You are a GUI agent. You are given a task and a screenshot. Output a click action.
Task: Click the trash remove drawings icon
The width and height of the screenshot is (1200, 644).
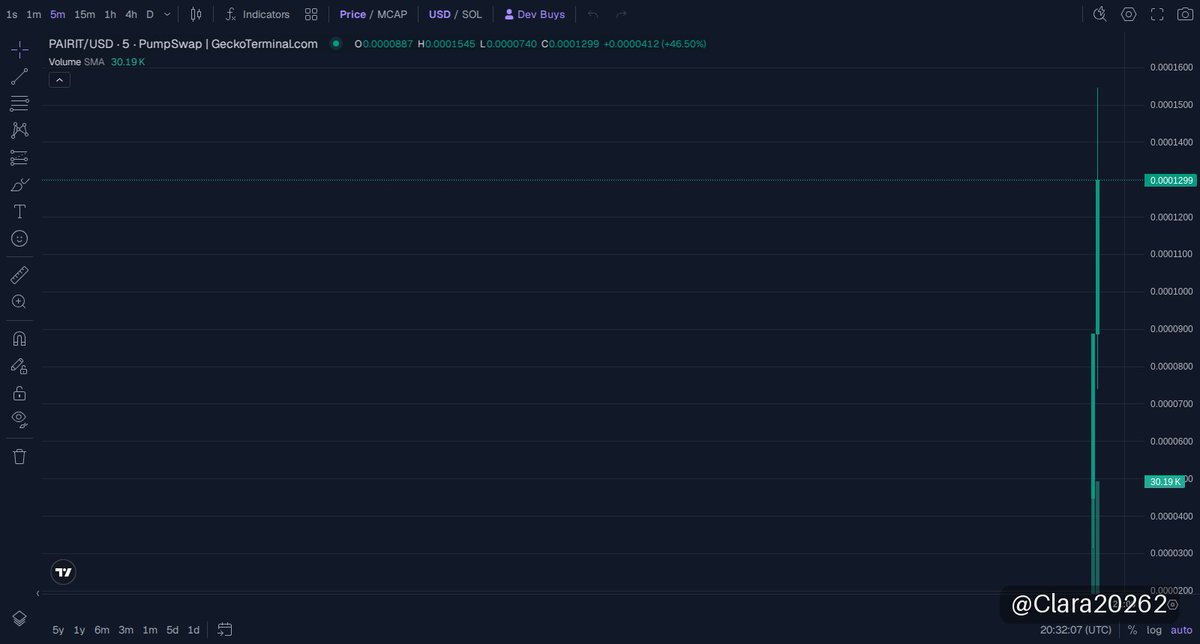(19, 456)
